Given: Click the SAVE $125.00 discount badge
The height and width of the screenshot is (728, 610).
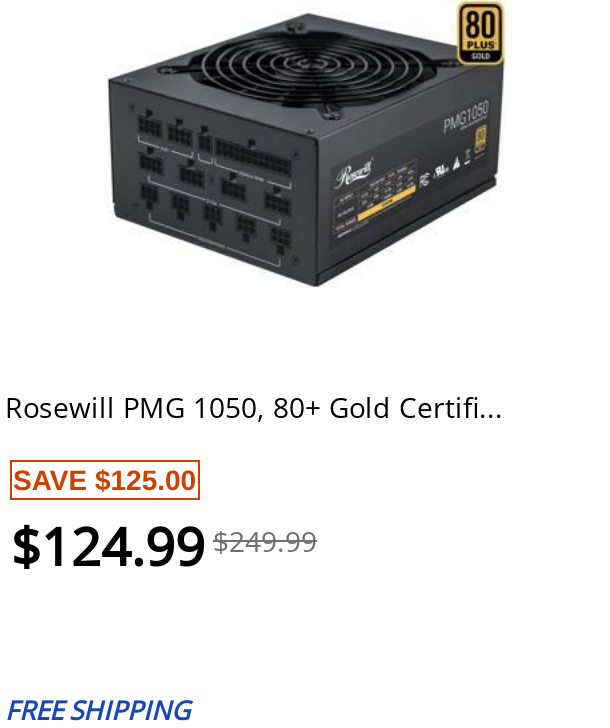Looking at the screenshot, I should (105, 480).
